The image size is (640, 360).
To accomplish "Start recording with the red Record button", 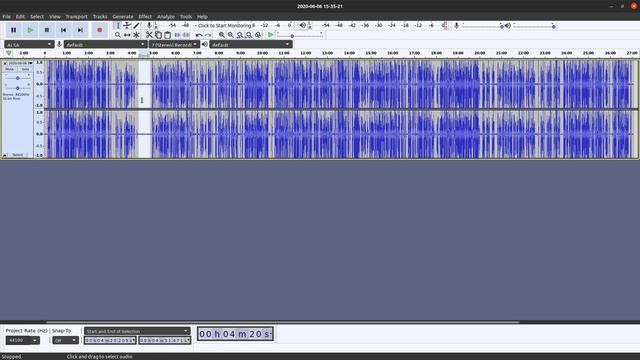I will [x=99, y=30].
